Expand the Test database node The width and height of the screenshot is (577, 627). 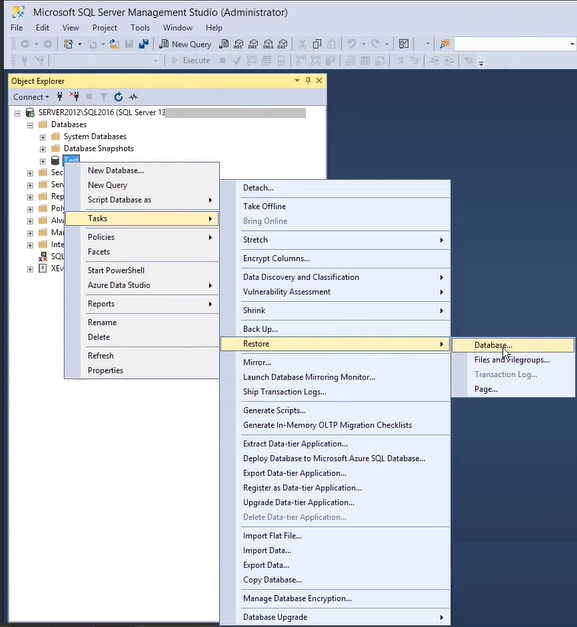(x=43, y=161)
